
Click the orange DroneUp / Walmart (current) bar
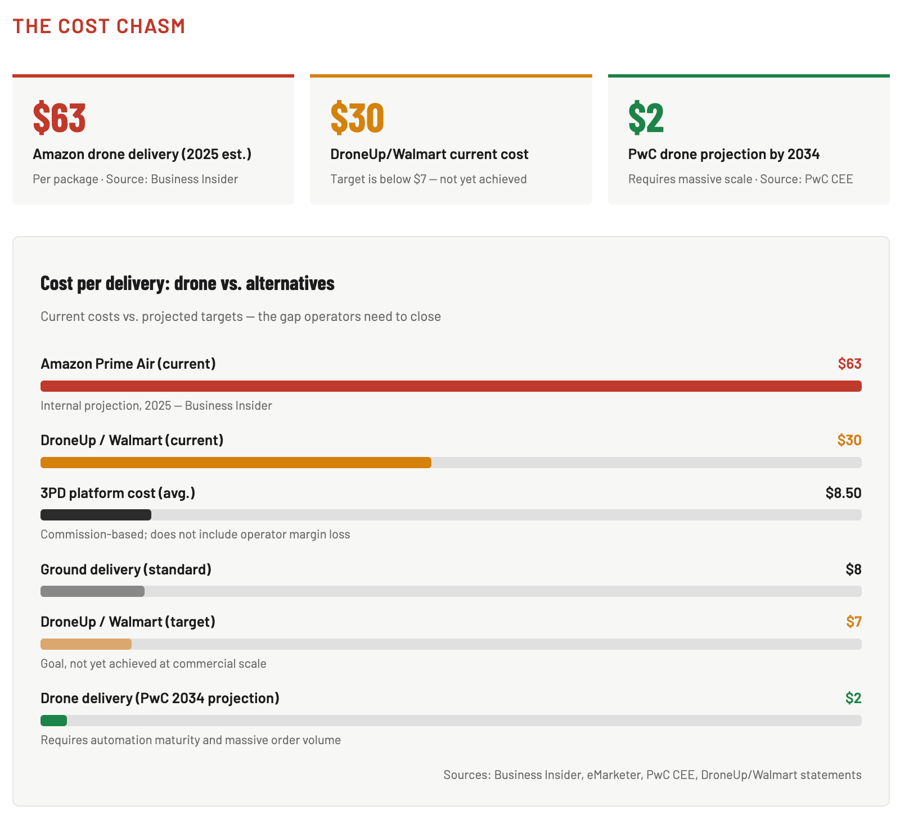point(235,463)
